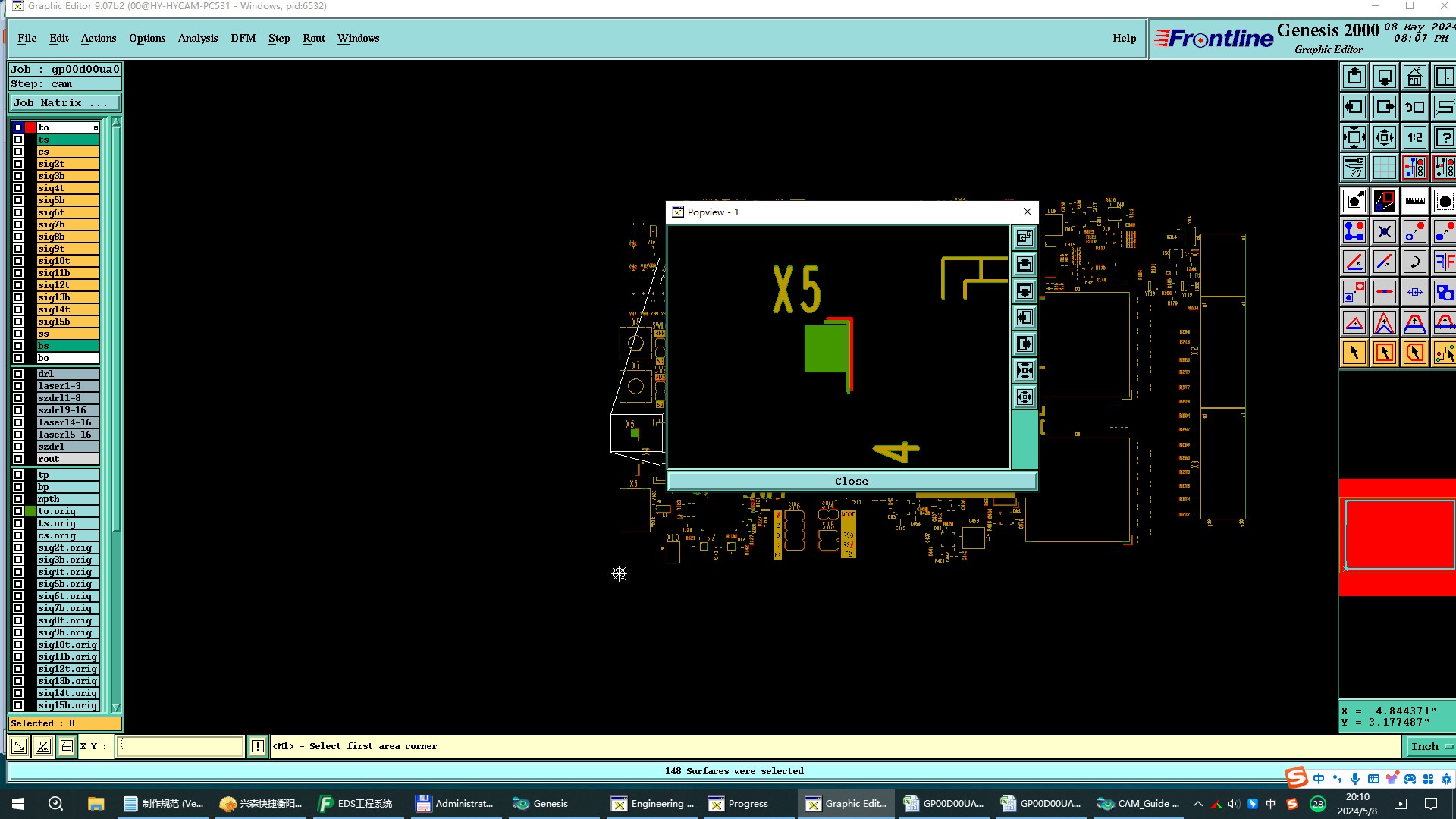Image resolution: width=1456 pixels, height=819 pixels.
Task: Click the red color swatch of layer to
Action: point(30,127)
